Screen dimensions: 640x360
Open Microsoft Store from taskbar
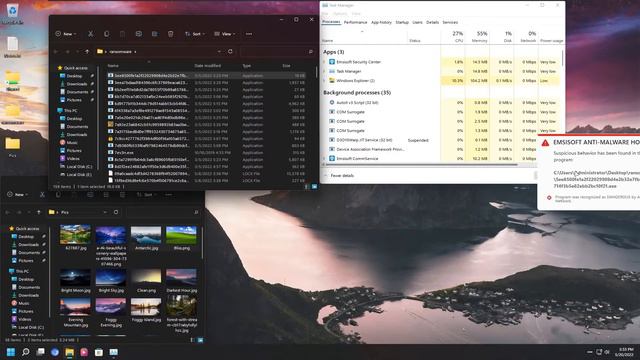99,352
